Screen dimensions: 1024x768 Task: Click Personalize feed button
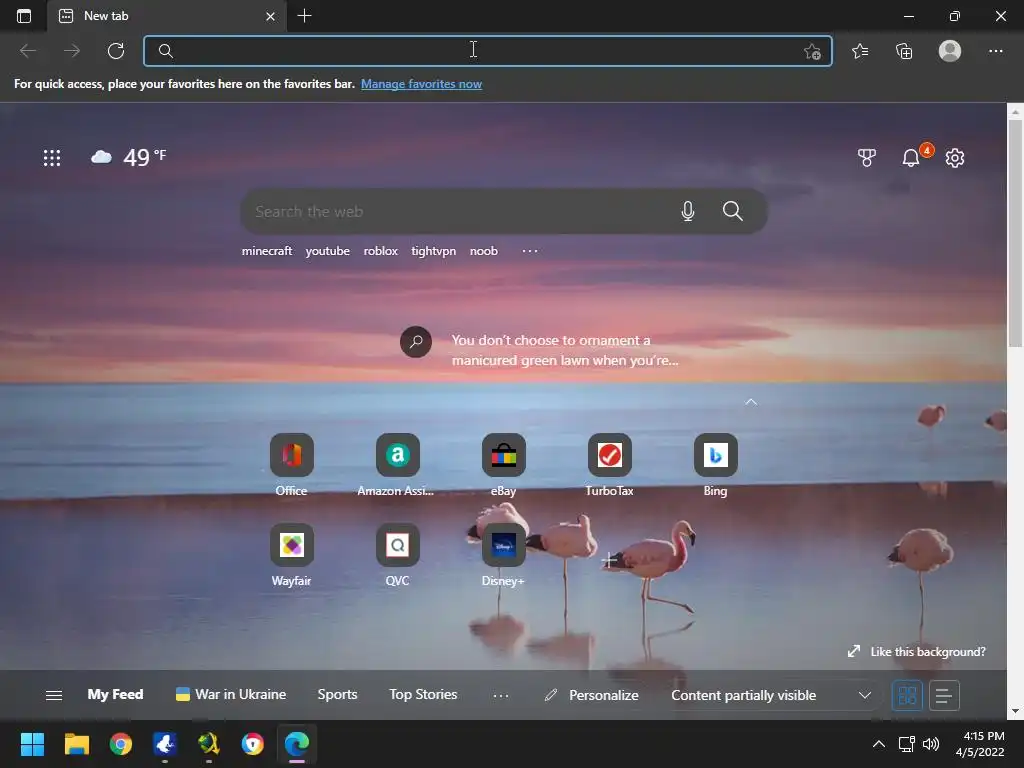tap(592, 695)
